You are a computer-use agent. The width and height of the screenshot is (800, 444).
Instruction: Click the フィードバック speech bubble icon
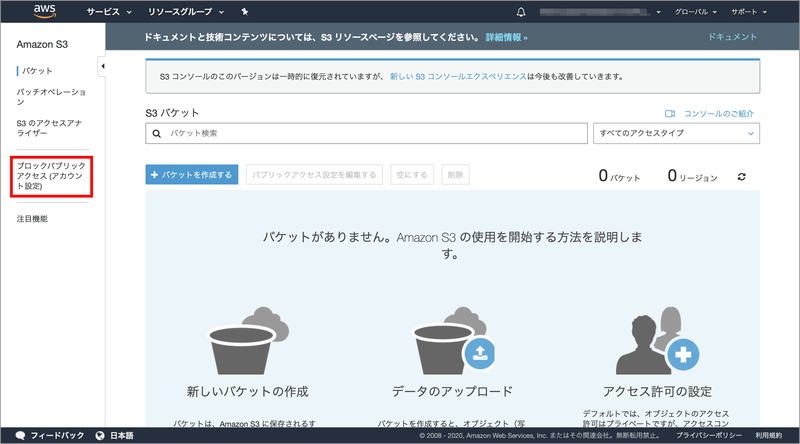point(20,435)
